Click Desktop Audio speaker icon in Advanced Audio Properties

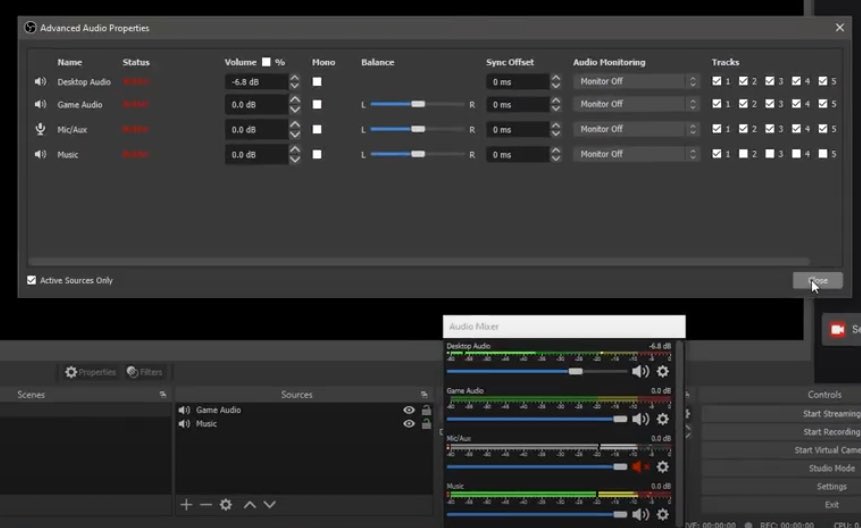click(40, 82)
